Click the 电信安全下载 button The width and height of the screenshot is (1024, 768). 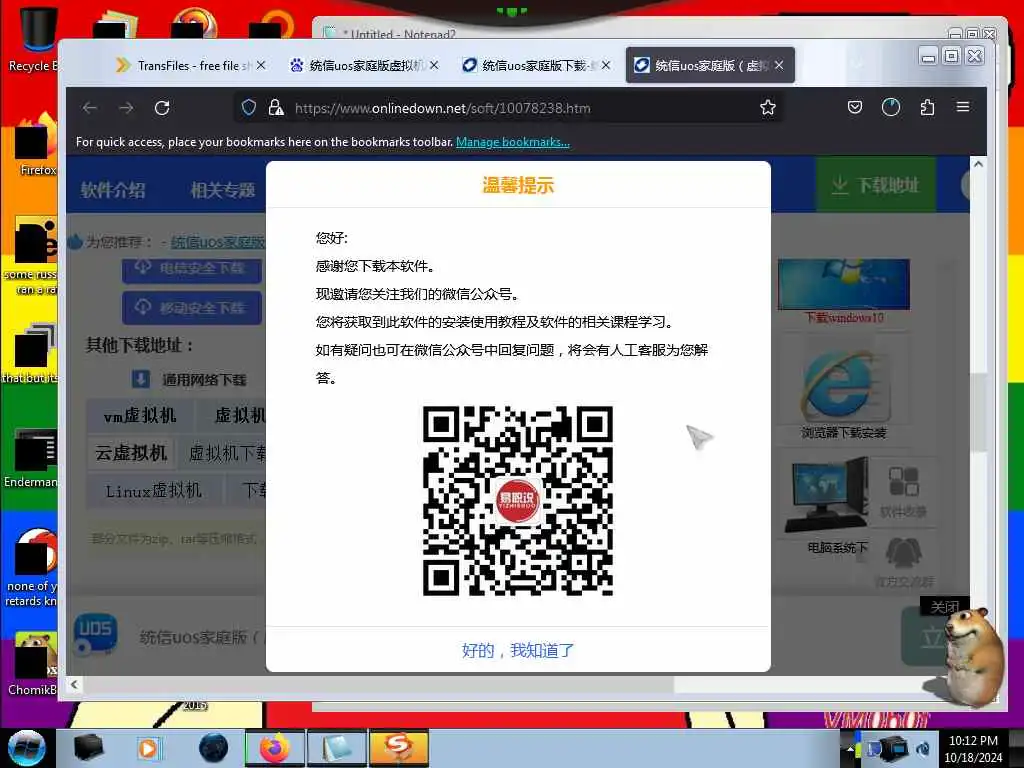(192, 269)
